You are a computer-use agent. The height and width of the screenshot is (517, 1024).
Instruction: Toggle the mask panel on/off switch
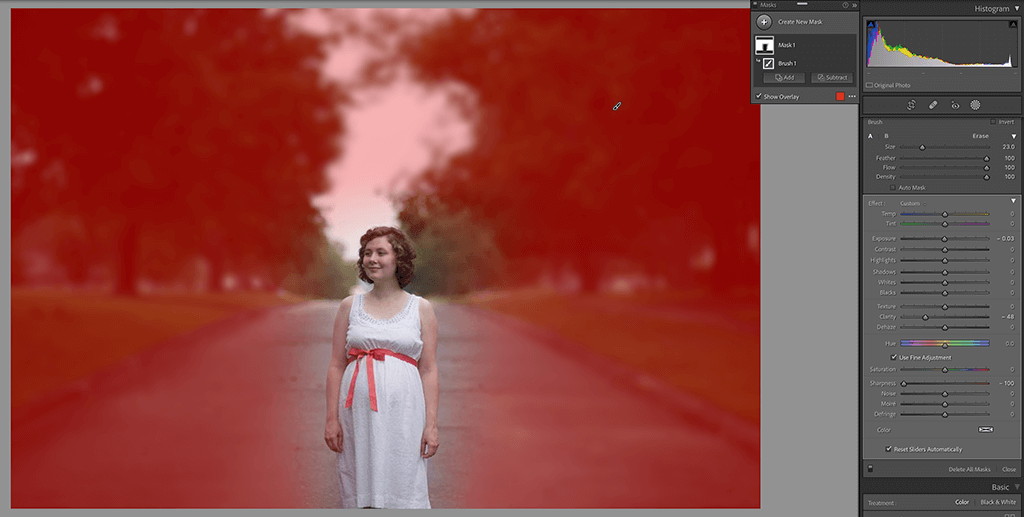870,469
